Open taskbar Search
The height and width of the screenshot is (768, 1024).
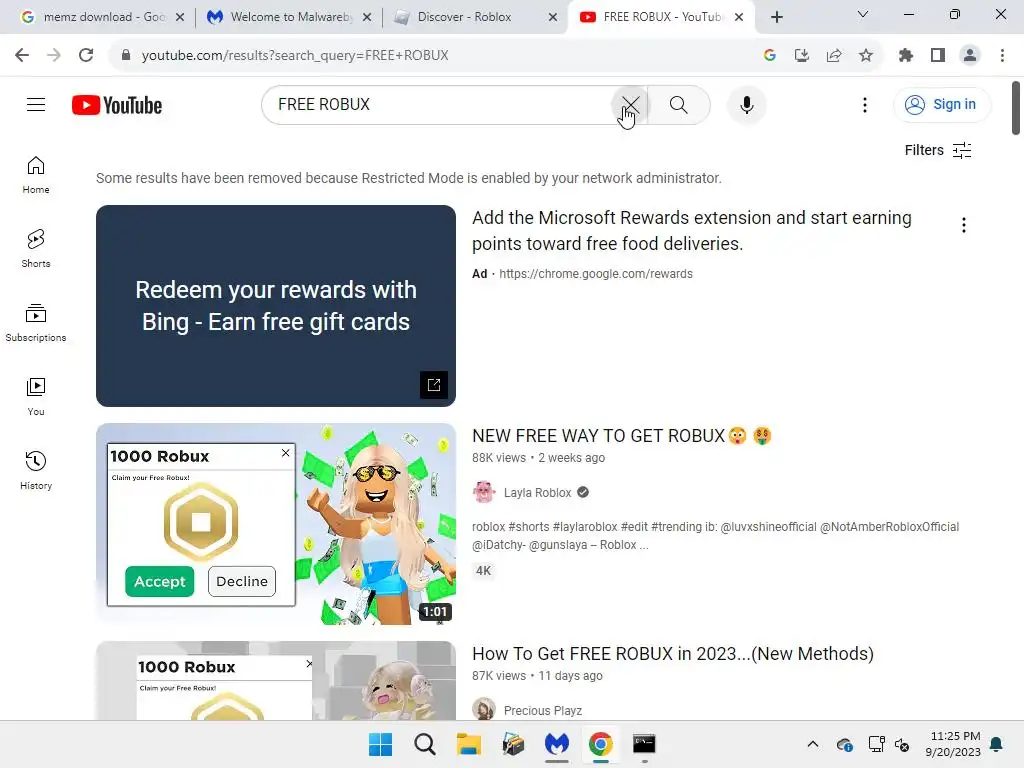tap(424, 744)
